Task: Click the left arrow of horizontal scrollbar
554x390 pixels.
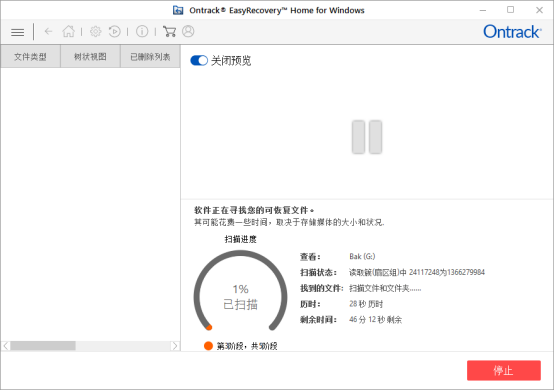Action: 6,345
